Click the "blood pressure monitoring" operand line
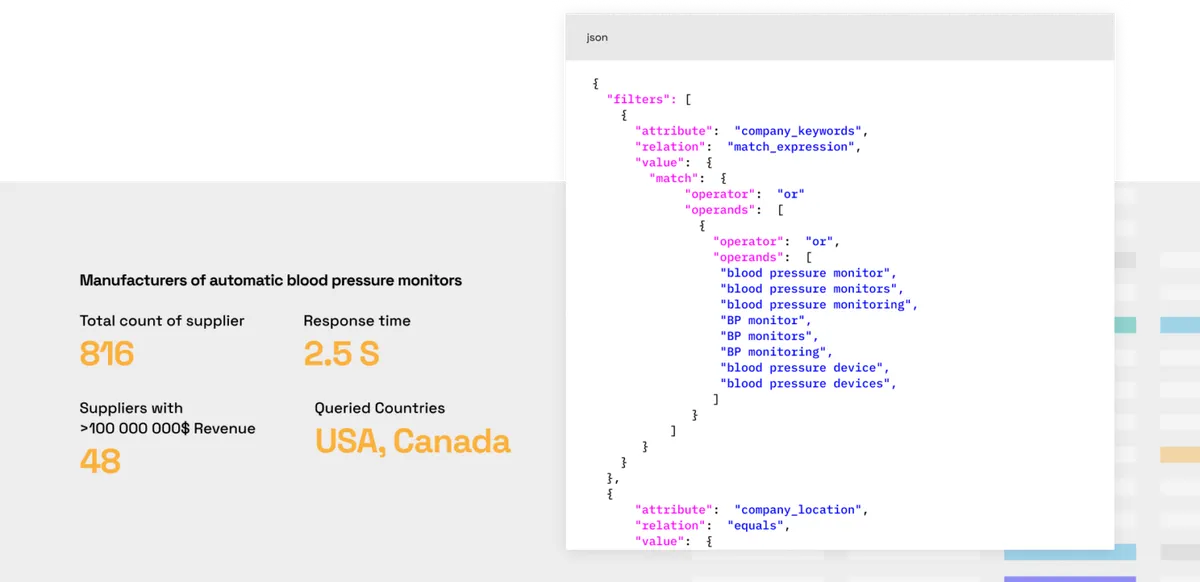The height and width of the screenshot is (582, 1200). [x=819, y=305]
